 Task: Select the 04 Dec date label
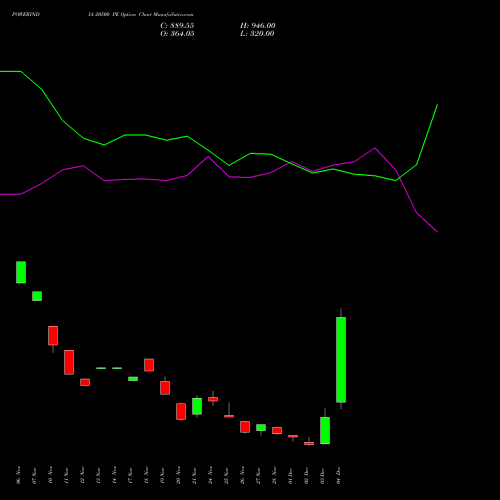tap(338, 475)
